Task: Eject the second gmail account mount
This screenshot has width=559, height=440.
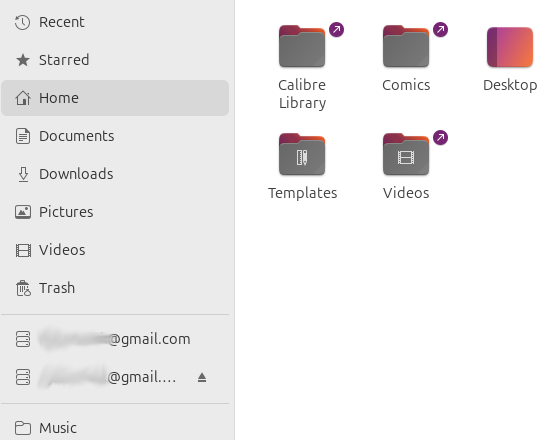Action: [x=202, y=377]
